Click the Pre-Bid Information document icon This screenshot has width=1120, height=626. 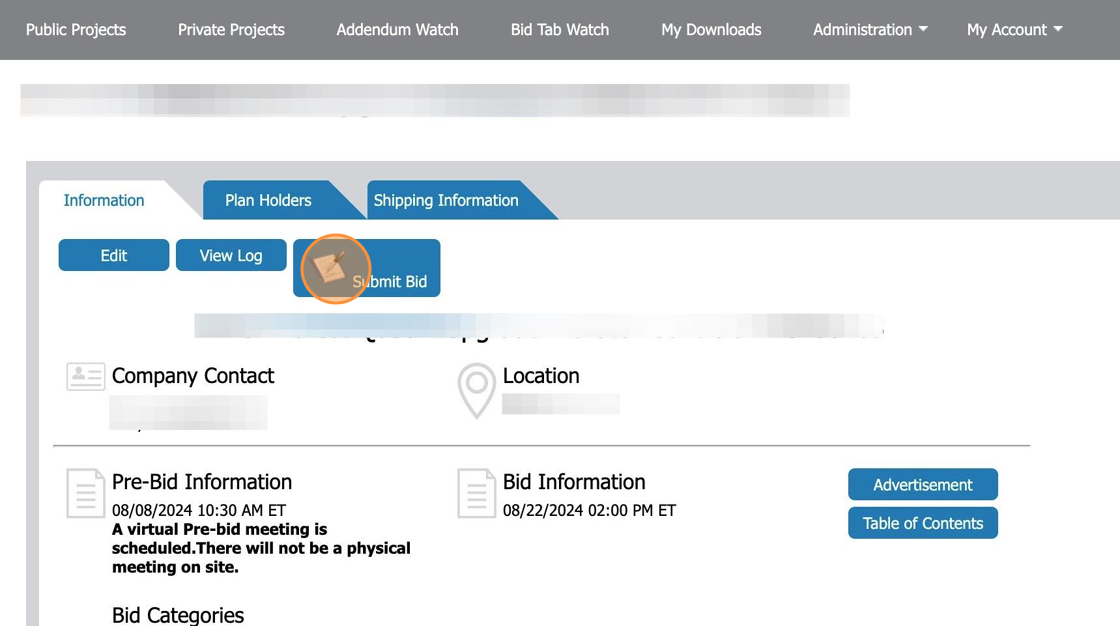click(x=85, y=491)
